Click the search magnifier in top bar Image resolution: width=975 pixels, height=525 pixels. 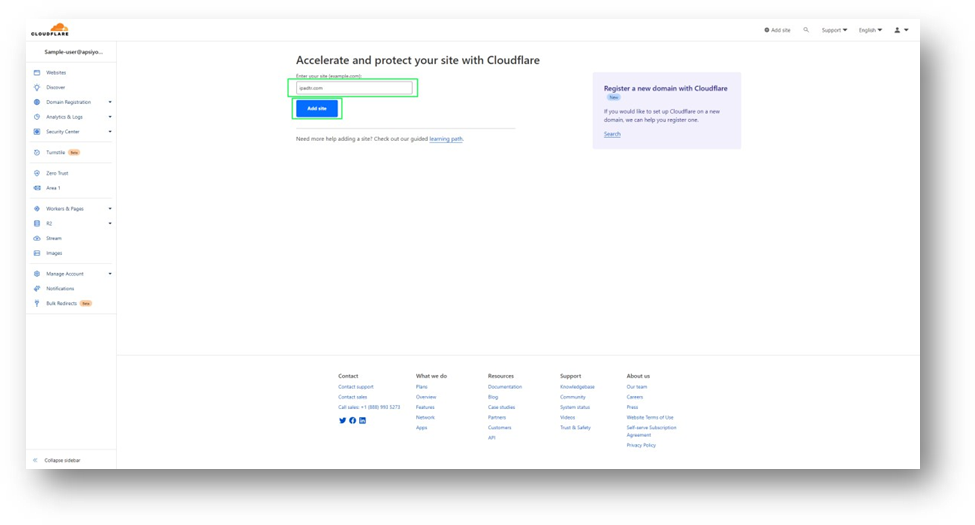tap(806, 30)
